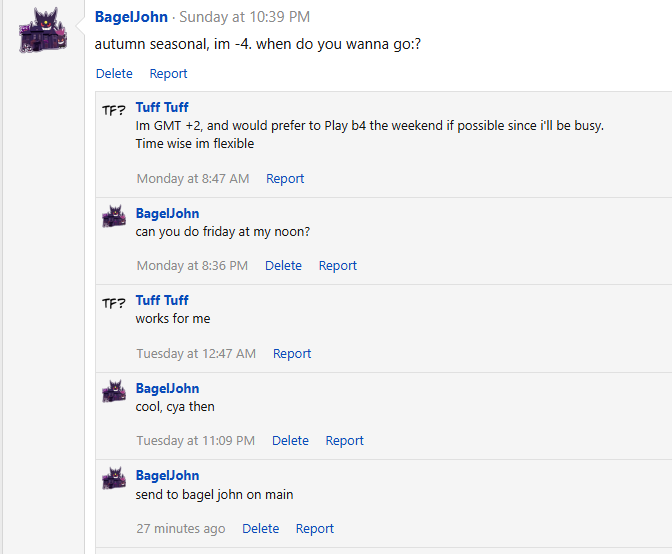Click BagelJohn's avatar beside 'cool, cya then'
This screenshot has width=672, height=554.
(114, 391)
